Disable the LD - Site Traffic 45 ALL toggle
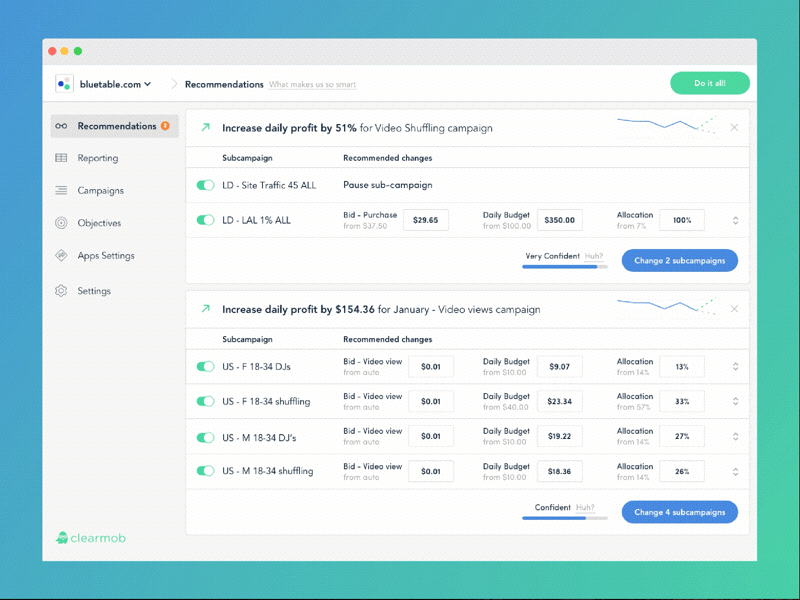This screenshot has height=600, width=800. (x=204, y=185)
